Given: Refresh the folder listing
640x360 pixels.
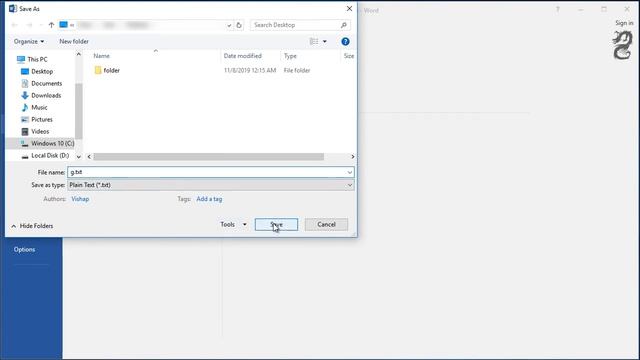Looking at the screenshot, I should pyautogui.click(x=239, y=25).
